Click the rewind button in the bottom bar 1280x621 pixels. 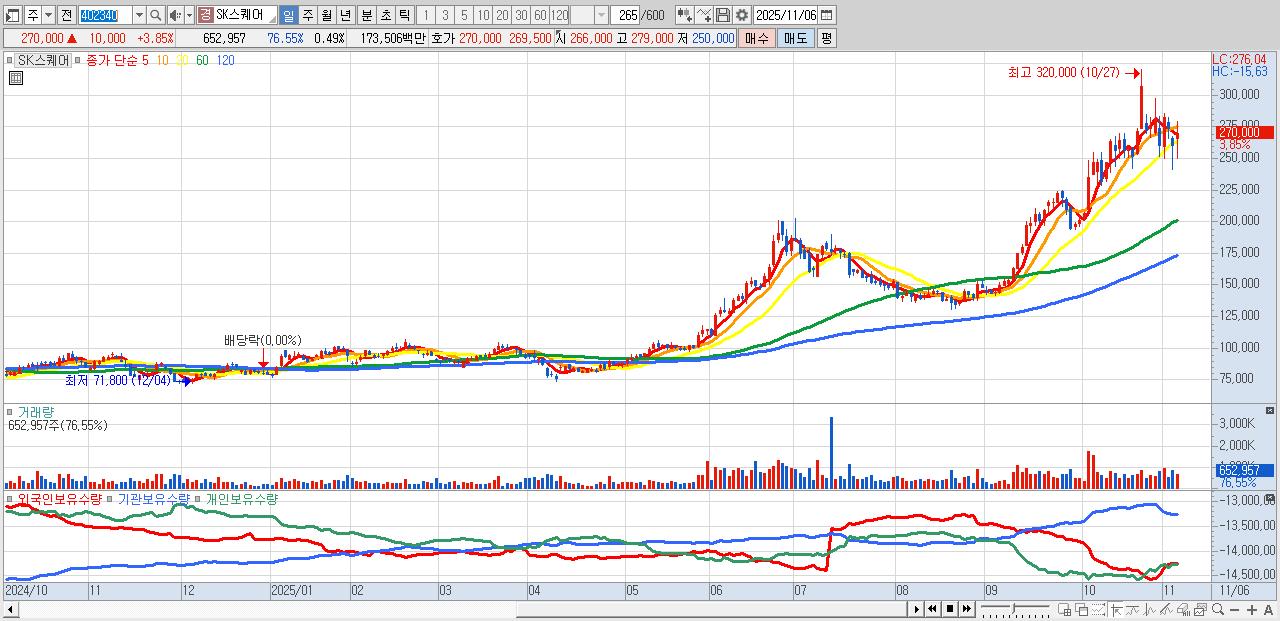point(932,609)
